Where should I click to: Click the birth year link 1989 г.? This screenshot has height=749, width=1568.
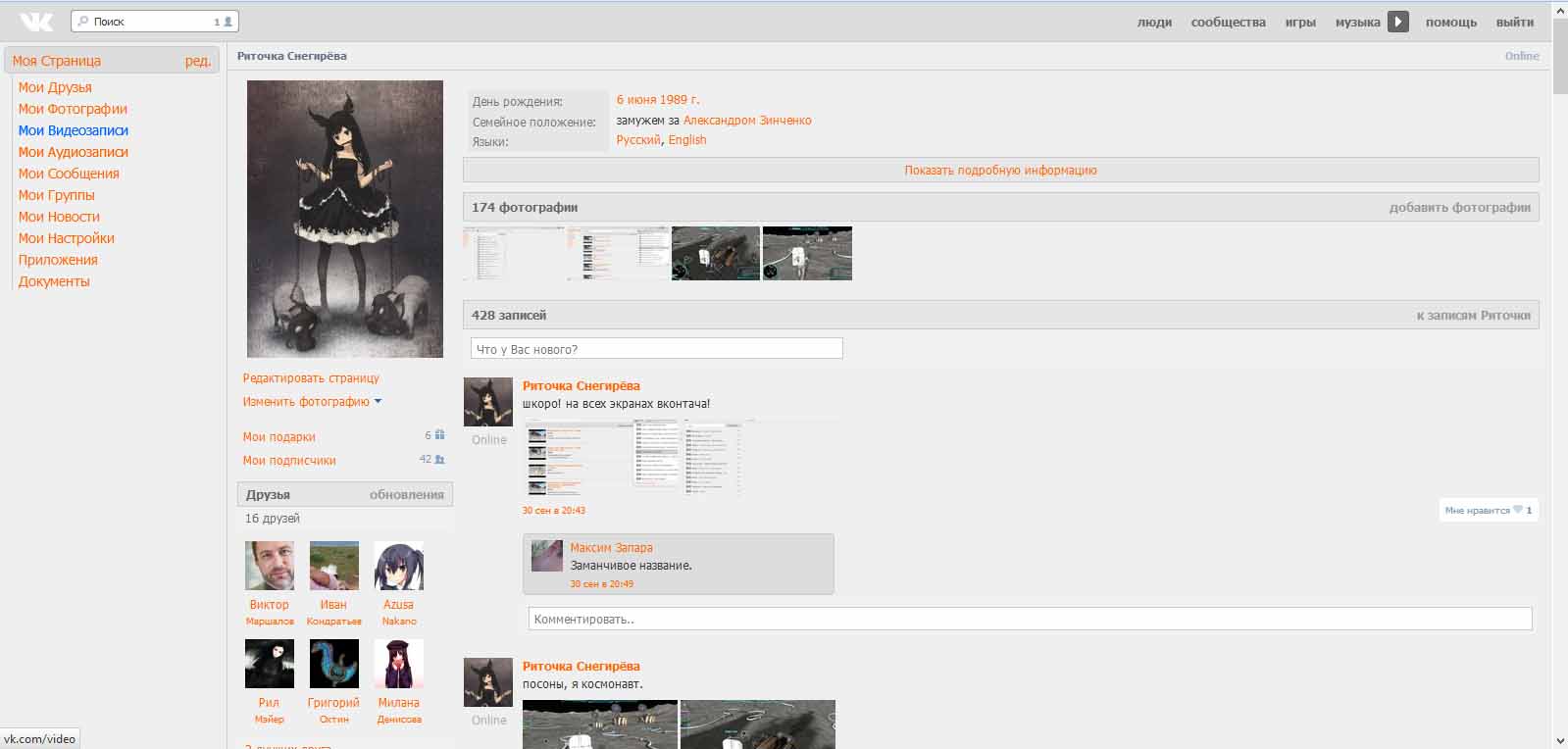click(680, 100)
